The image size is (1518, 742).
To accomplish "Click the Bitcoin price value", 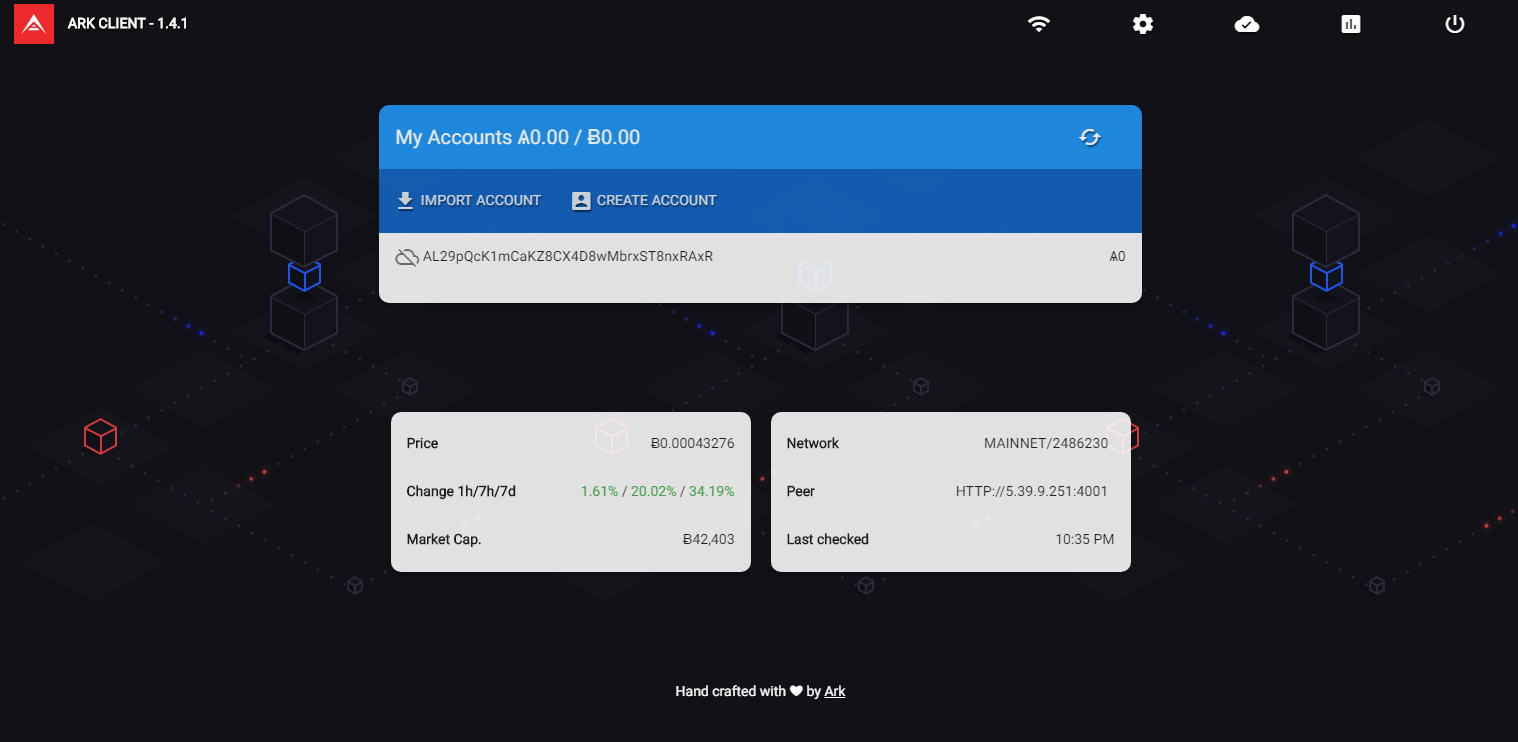I will pos(692,443).
